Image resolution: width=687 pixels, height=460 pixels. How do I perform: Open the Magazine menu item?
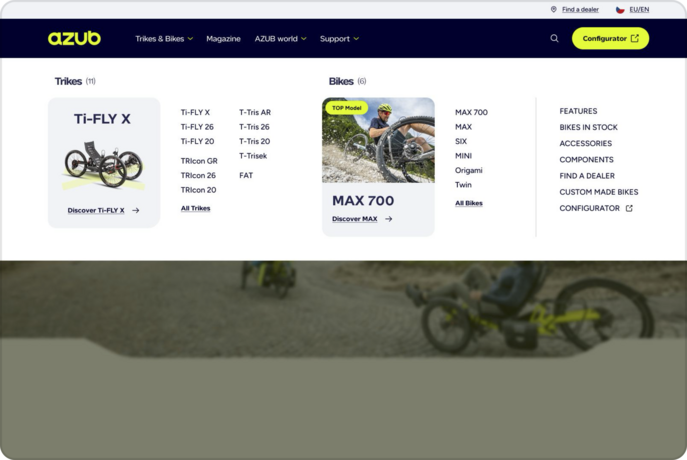click(223, 39)
